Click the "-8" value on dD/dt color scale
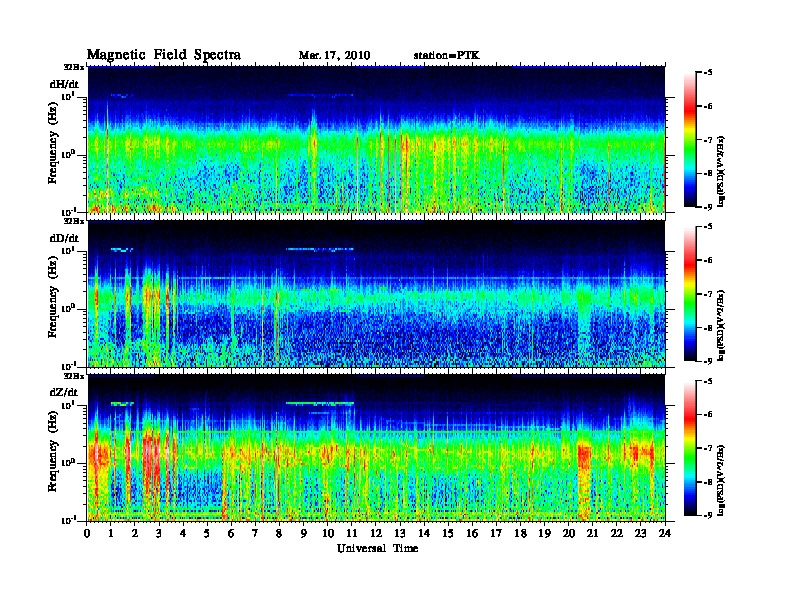The image size is (792, 612). point(708,327)
